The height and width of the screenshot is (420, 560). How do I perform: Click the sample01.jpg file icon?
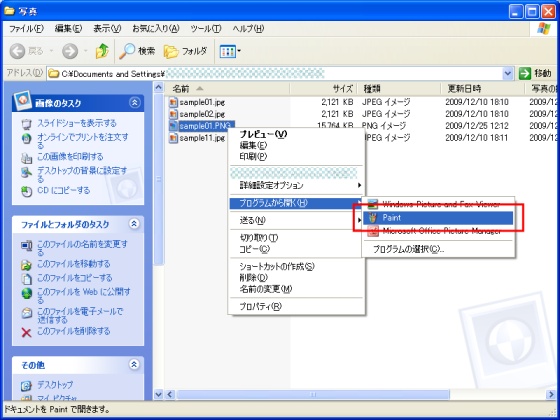coord(173,102)
